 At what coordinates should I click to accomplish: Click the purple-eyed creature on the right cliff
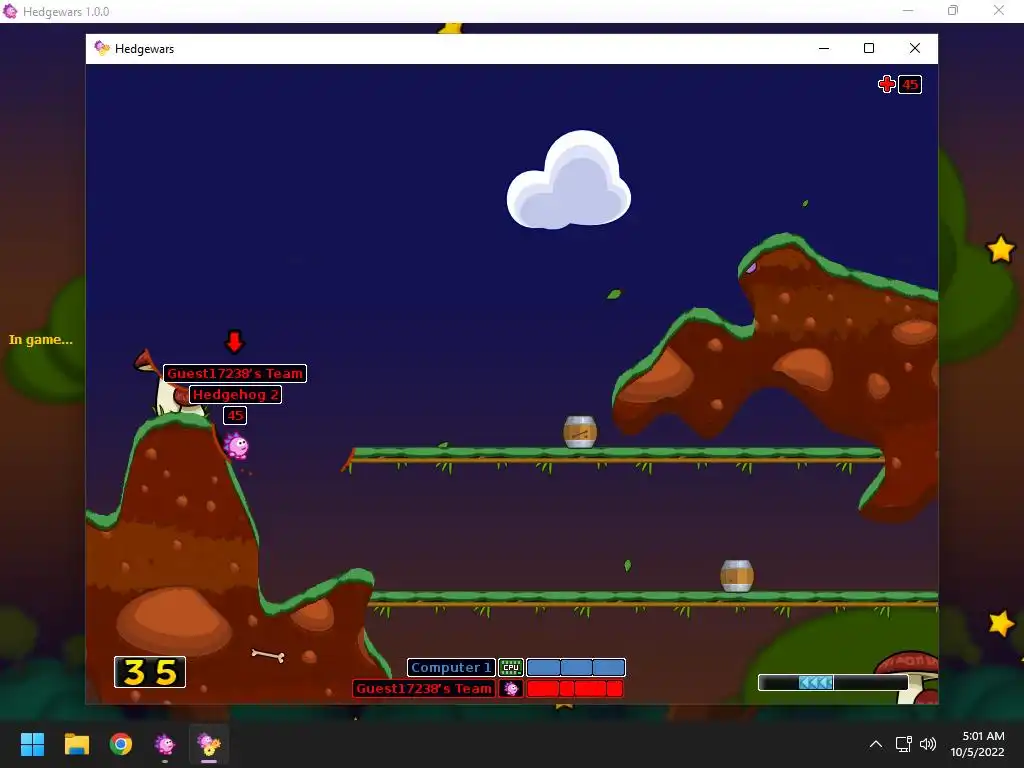pos(751,268)
